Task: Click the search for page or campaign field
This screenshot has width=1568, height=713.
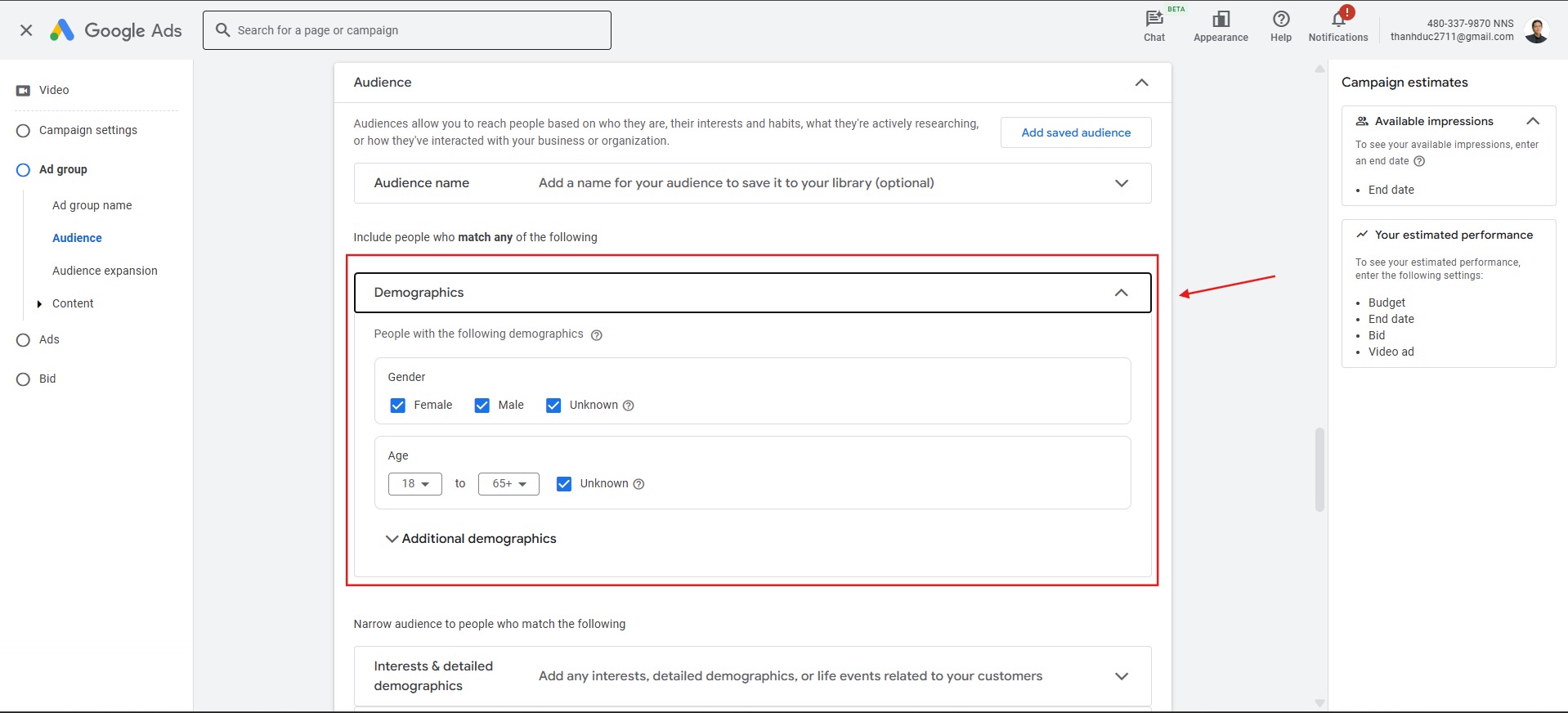Action: pos(406,30)
